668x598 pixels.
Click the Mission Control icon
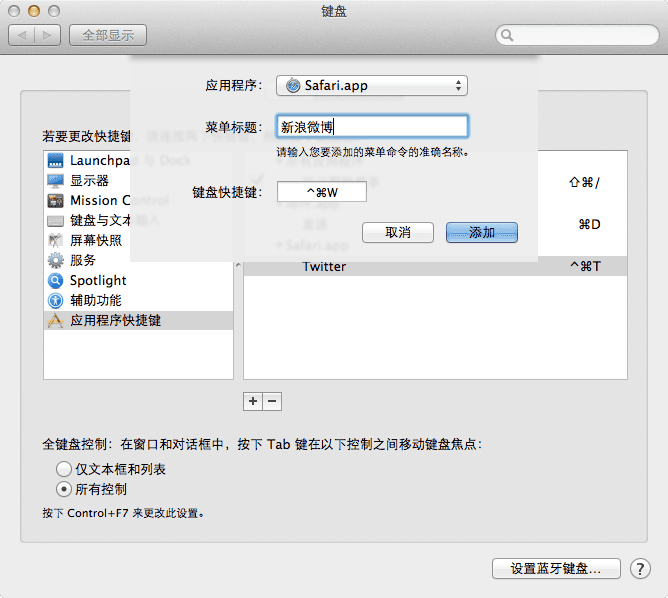tap(55, 201)
